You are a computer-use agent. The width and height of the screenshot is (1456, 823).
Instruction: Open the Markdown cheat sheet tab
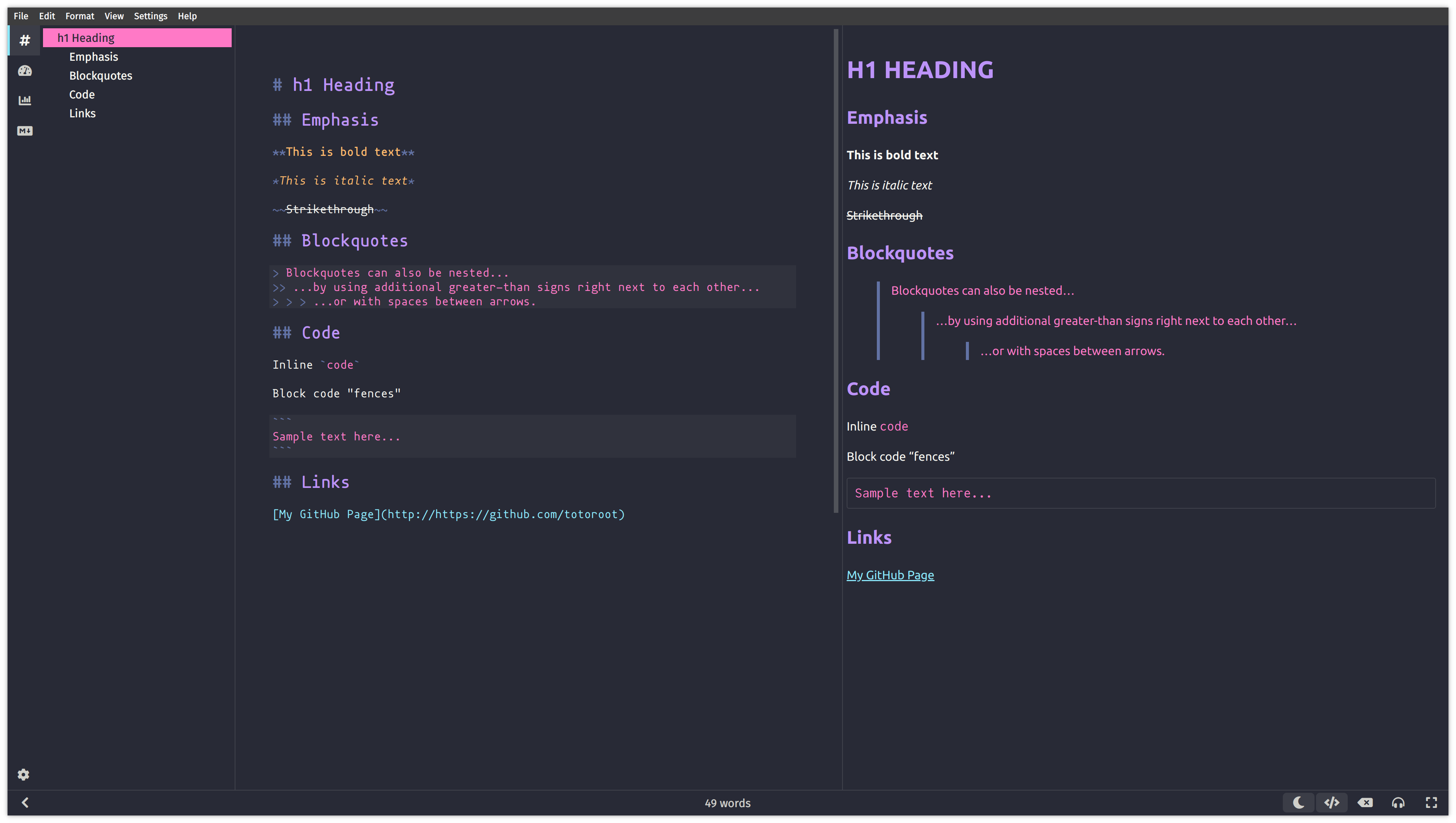24,131
